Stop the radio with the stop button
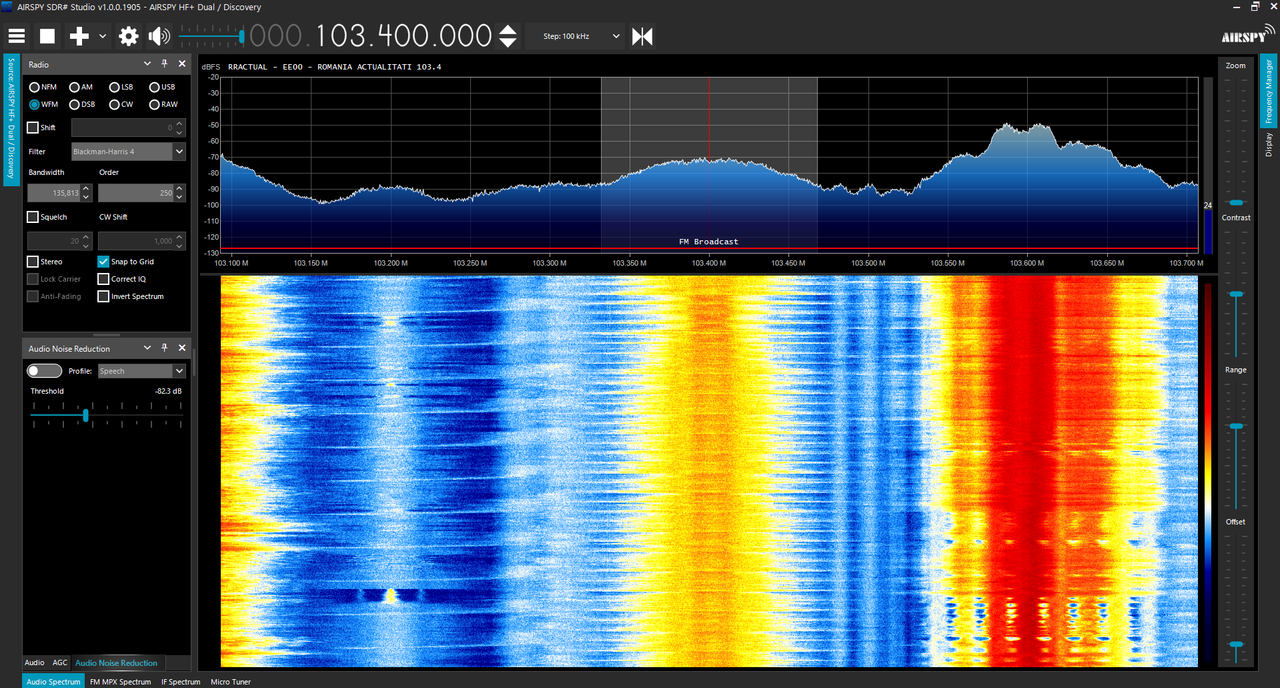 47,37
